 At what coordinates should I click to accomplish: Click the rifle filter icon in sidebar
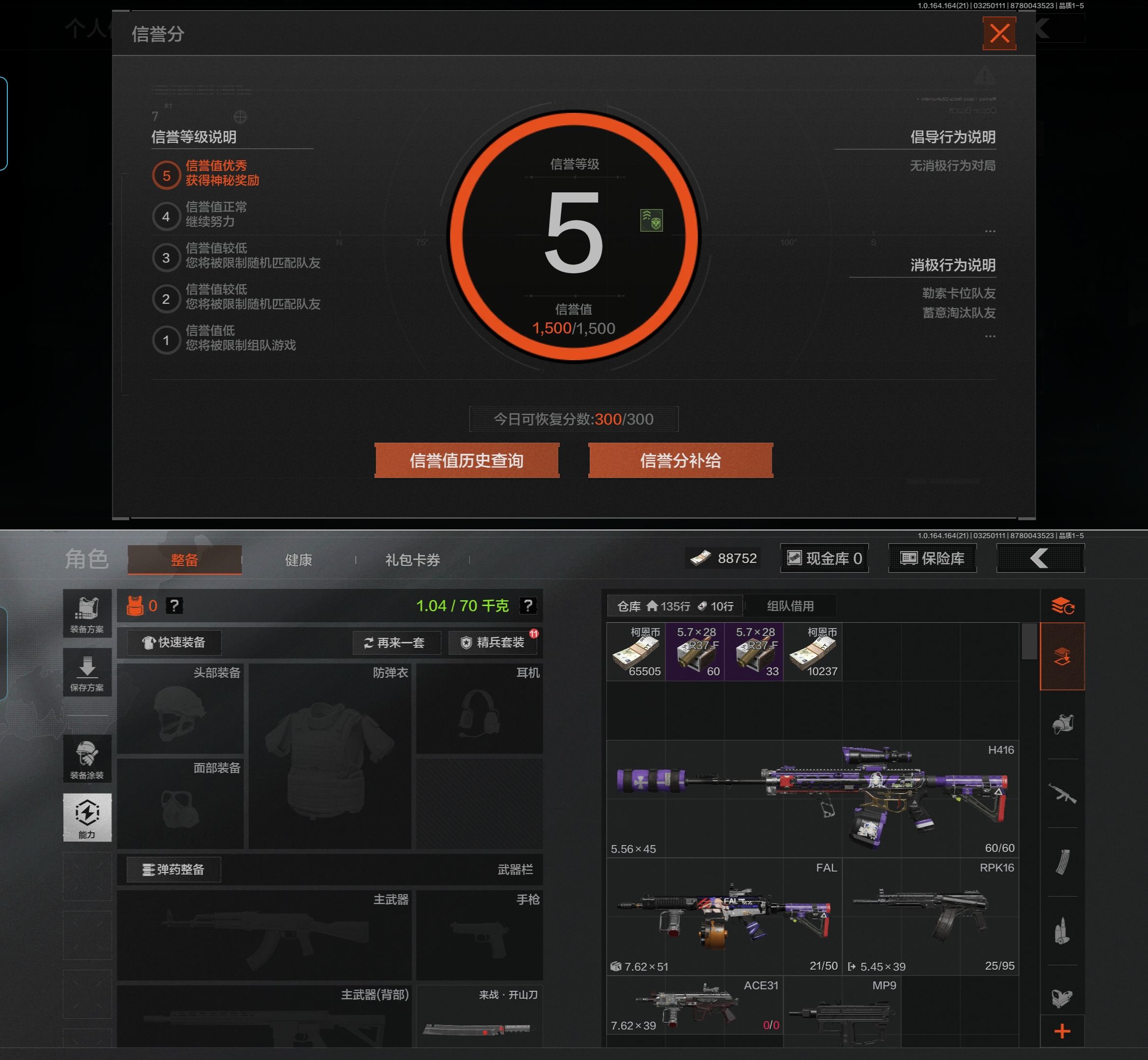(1062, 794)
